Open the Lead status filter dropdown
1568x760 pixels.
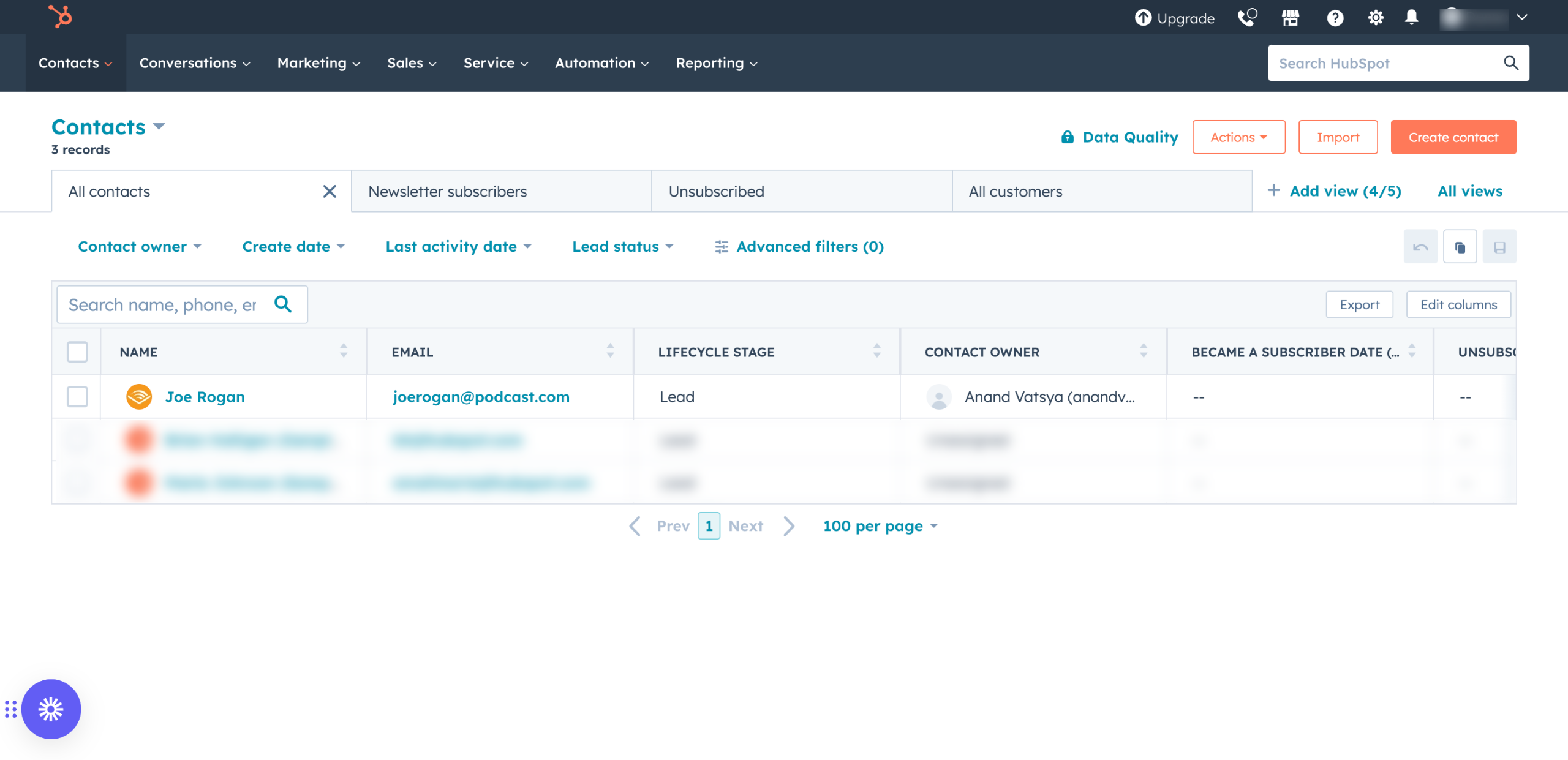click(x=622, y=247)
